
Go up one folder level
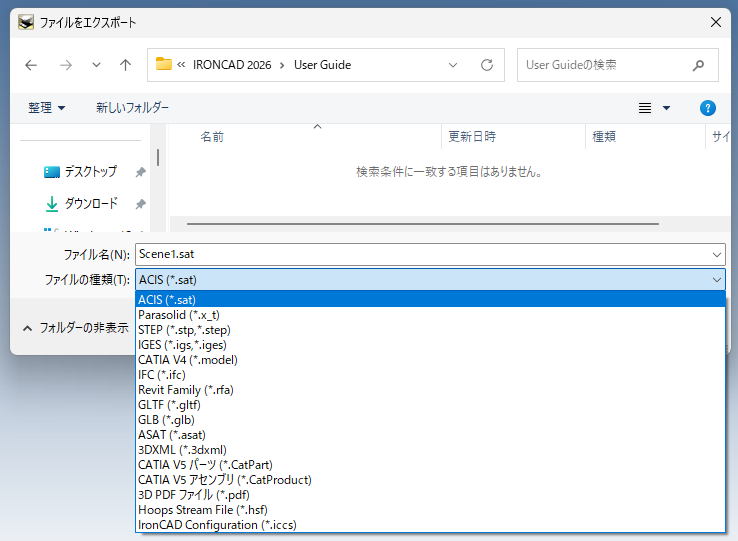tap(125, 65)
